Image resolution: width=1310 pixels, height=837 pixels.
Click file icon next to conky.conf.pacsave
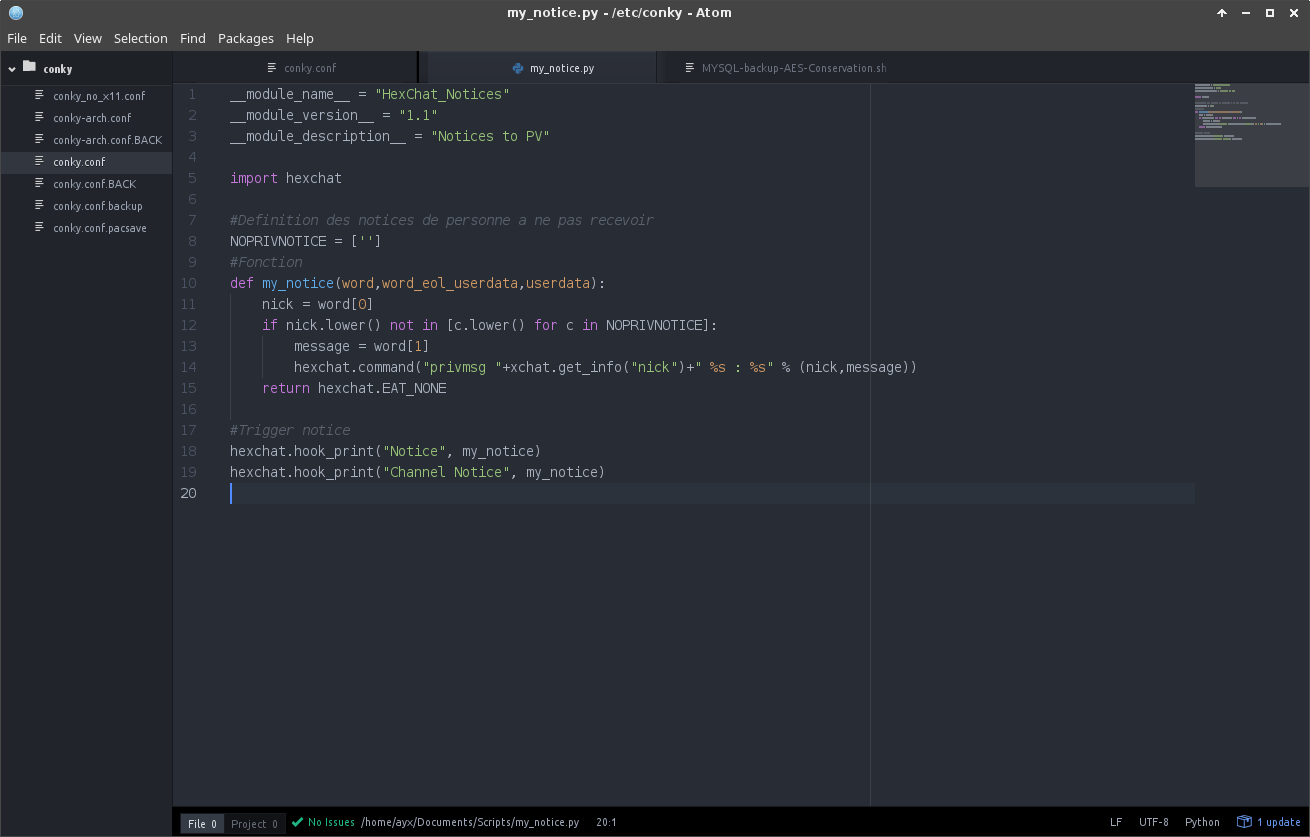coord(40,227)
